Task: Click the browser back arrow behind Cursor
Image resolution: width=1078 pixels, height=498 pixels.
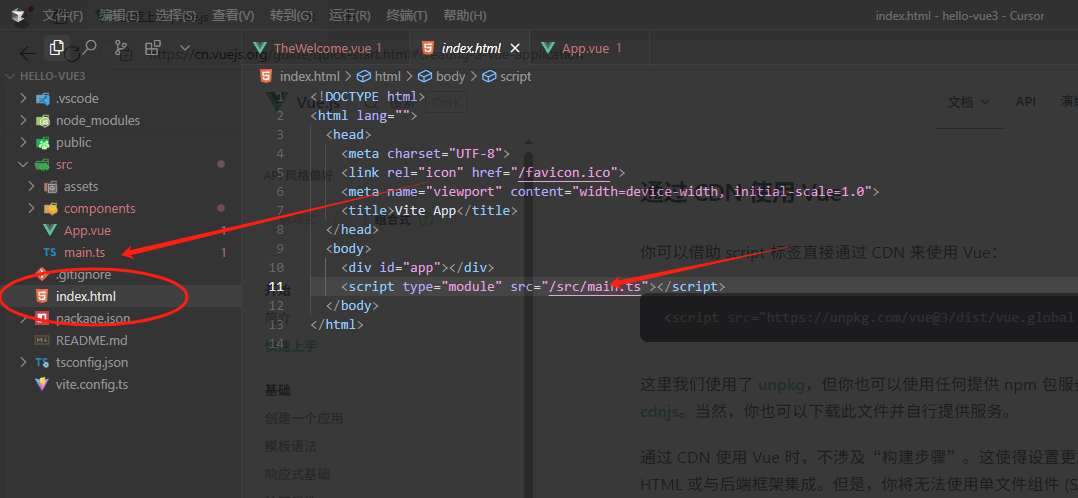Action: pyautogui.click(x=27, y=53)
